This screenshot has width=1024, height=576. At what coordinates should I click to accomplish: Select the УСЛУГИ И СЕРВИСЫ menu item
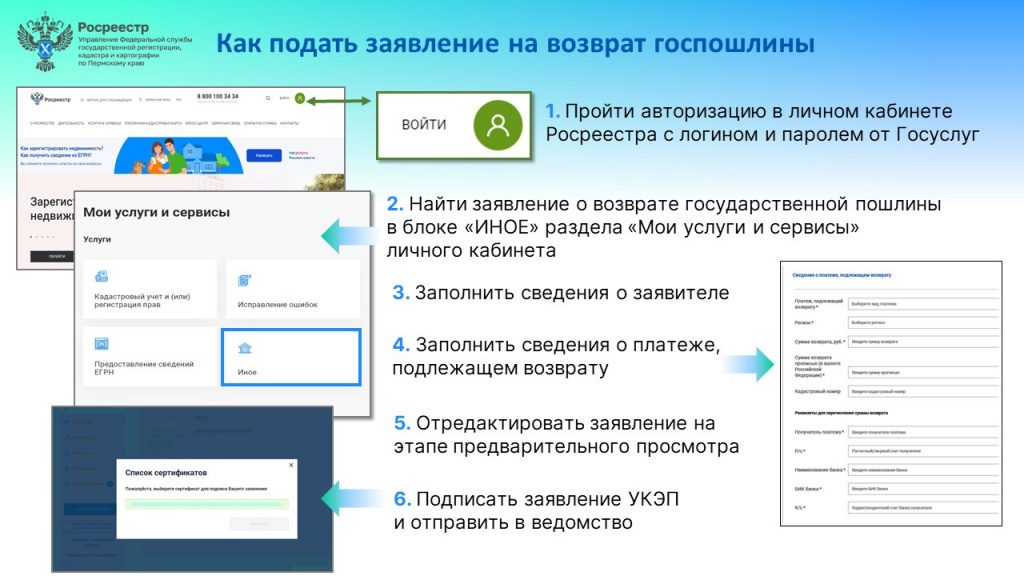tap(104, 123)
